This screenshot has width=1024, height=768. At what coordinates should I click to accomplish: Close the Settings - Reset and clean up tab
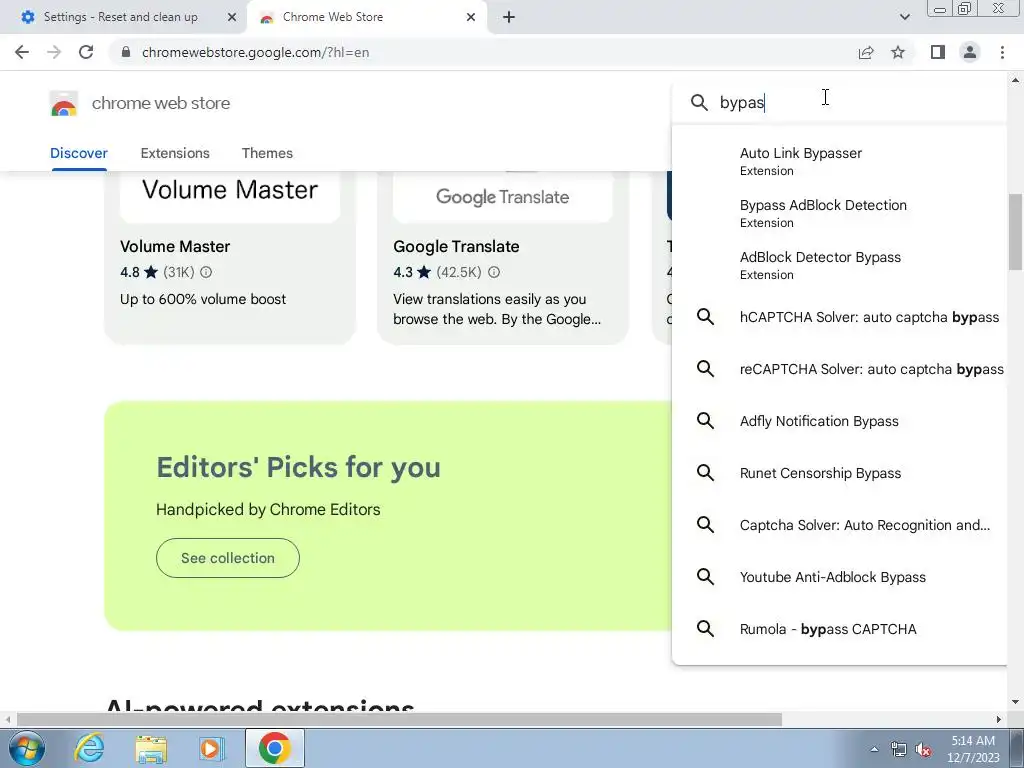(232, 17)
